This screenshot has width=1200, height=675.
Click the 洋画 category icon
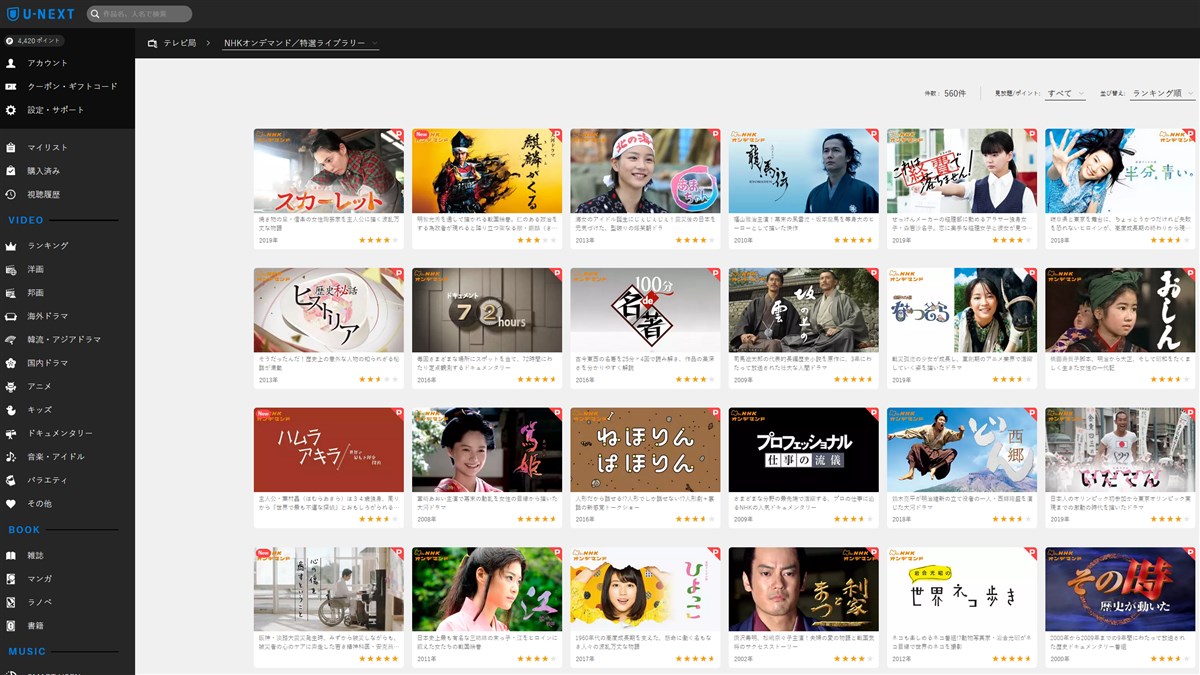(11, 269)
